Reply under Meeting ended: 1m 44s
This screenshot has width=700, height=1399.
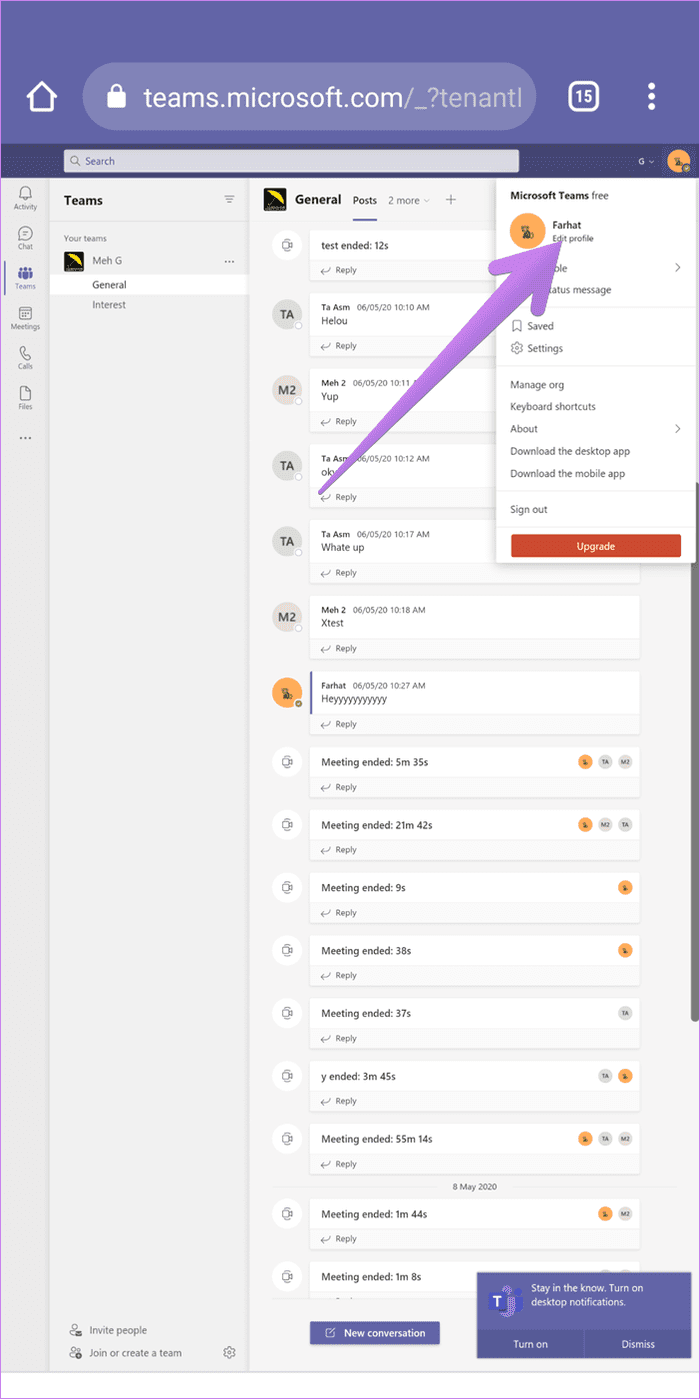pyautogui.click(x=339, y=1239)
